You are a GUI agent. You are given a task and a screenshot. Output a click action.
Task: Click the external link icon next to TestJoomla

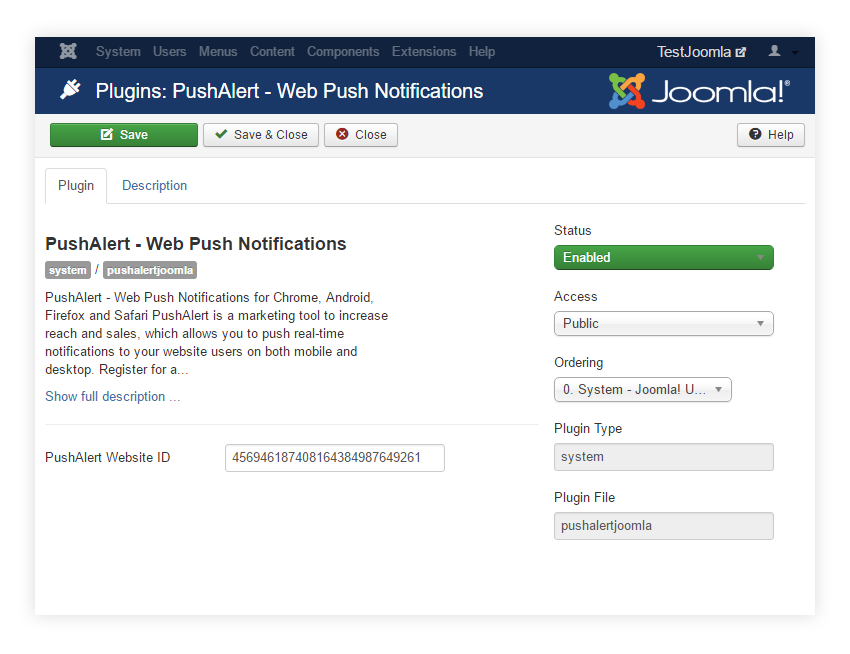(740, 52)
